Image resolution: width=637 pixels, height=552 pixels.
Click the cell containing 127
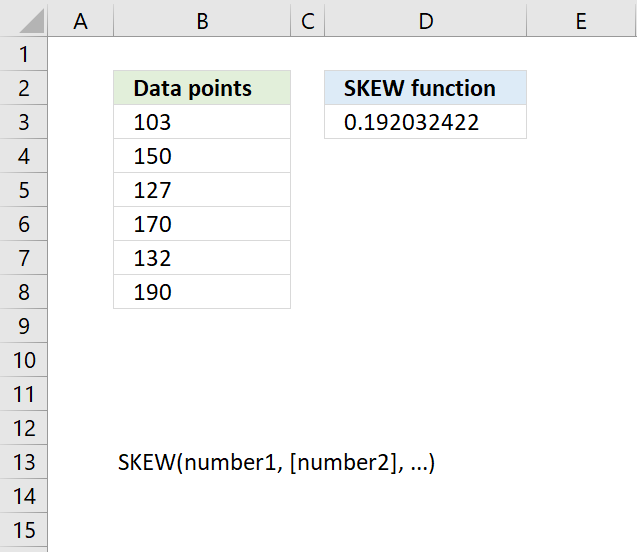point(202,190)
